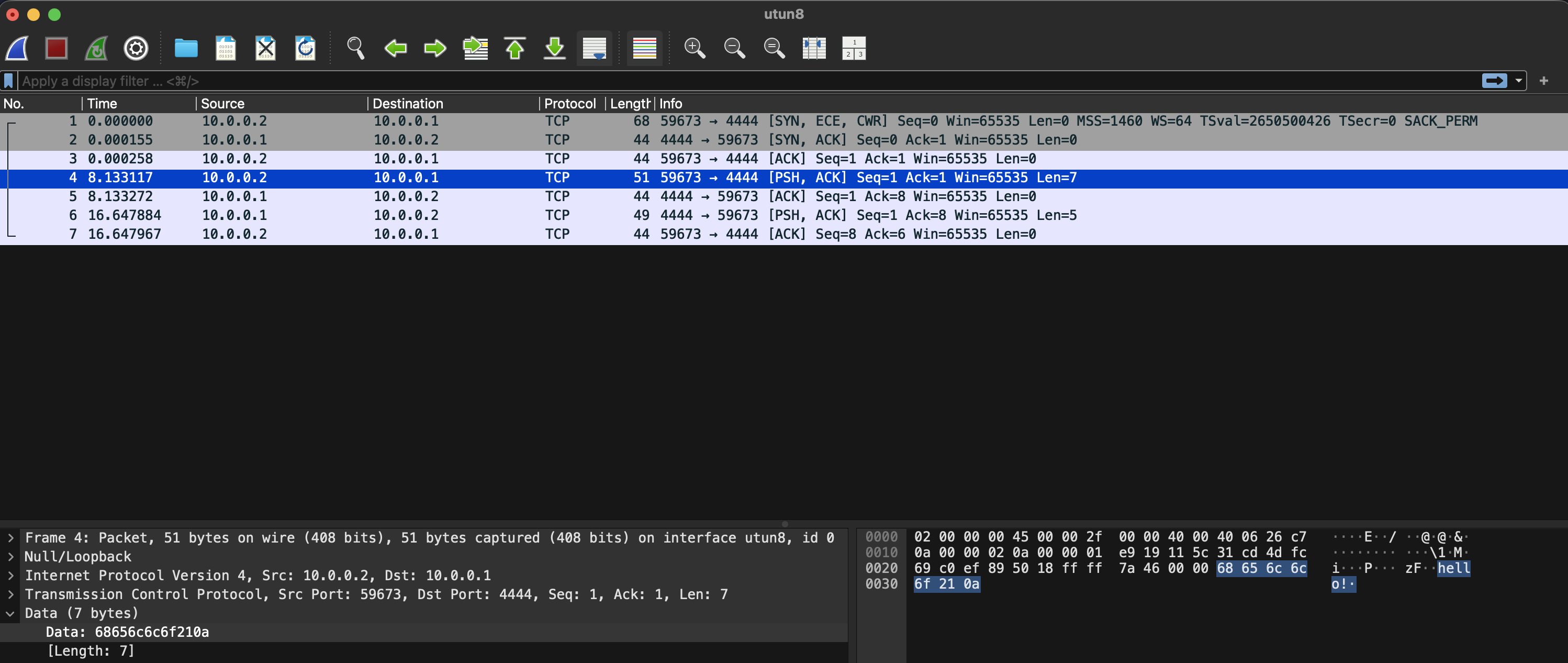Image resolution: width=1568 pixels, height=663 pixels.
Task: Click hex offset 0000 in bytes pane
Action: point(881,537)
